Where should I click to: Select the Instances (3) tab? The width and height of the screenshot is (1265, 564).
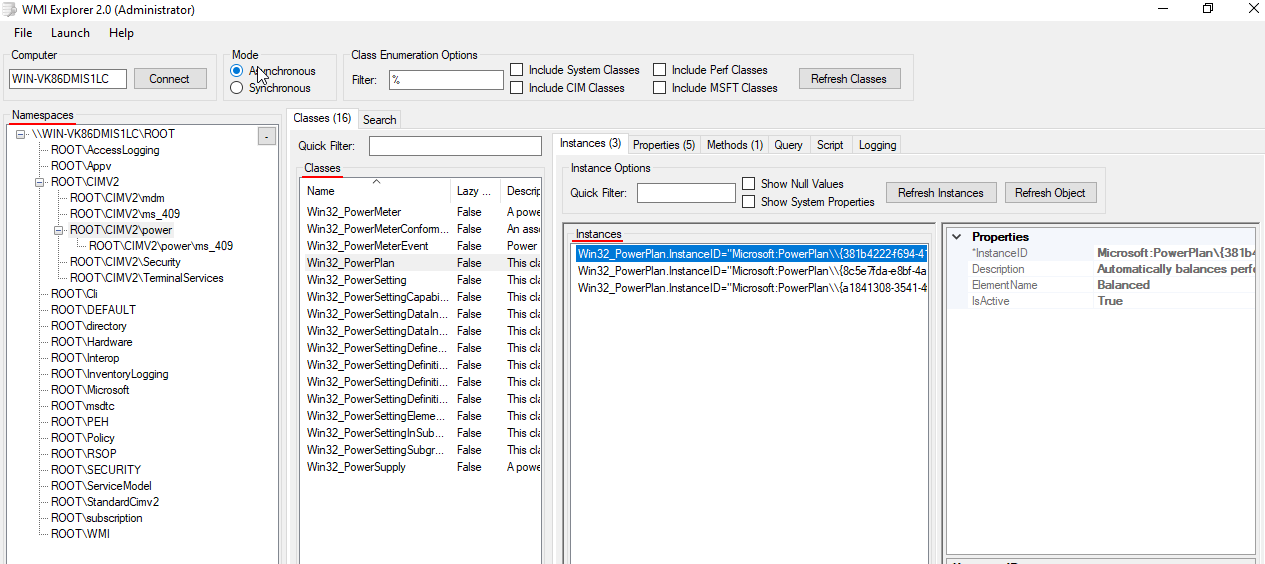coord(590,144)
